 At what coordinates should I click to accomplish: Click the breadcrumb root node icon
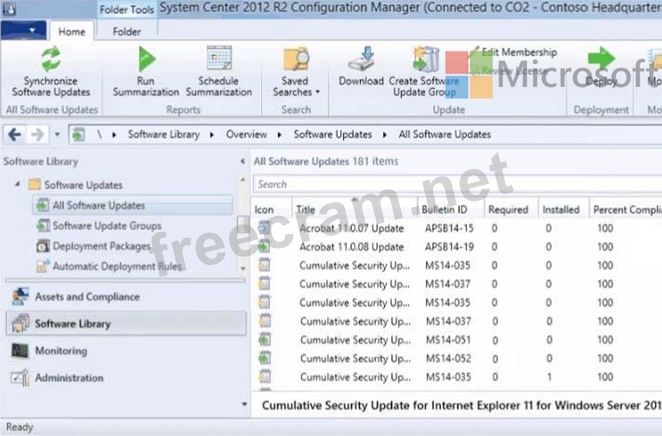tap(79, 135)
